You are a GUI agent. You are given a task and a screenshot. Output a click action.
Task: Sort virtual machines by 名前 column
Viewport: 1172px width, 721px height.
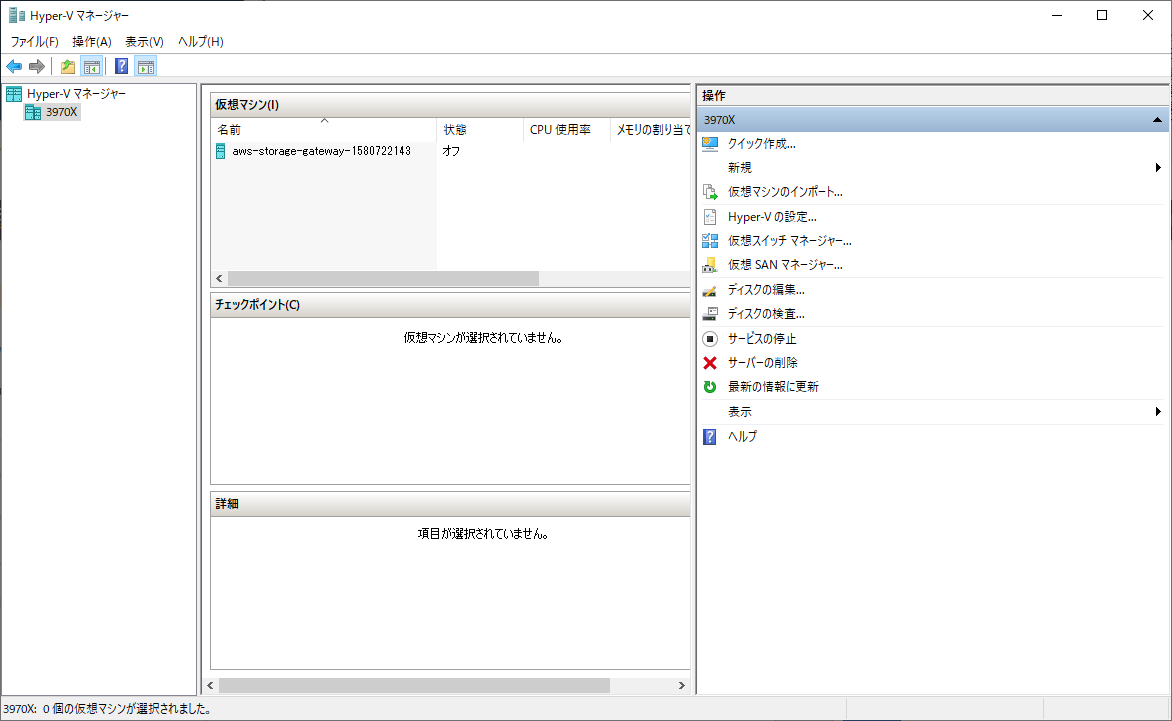pos(324,130)
